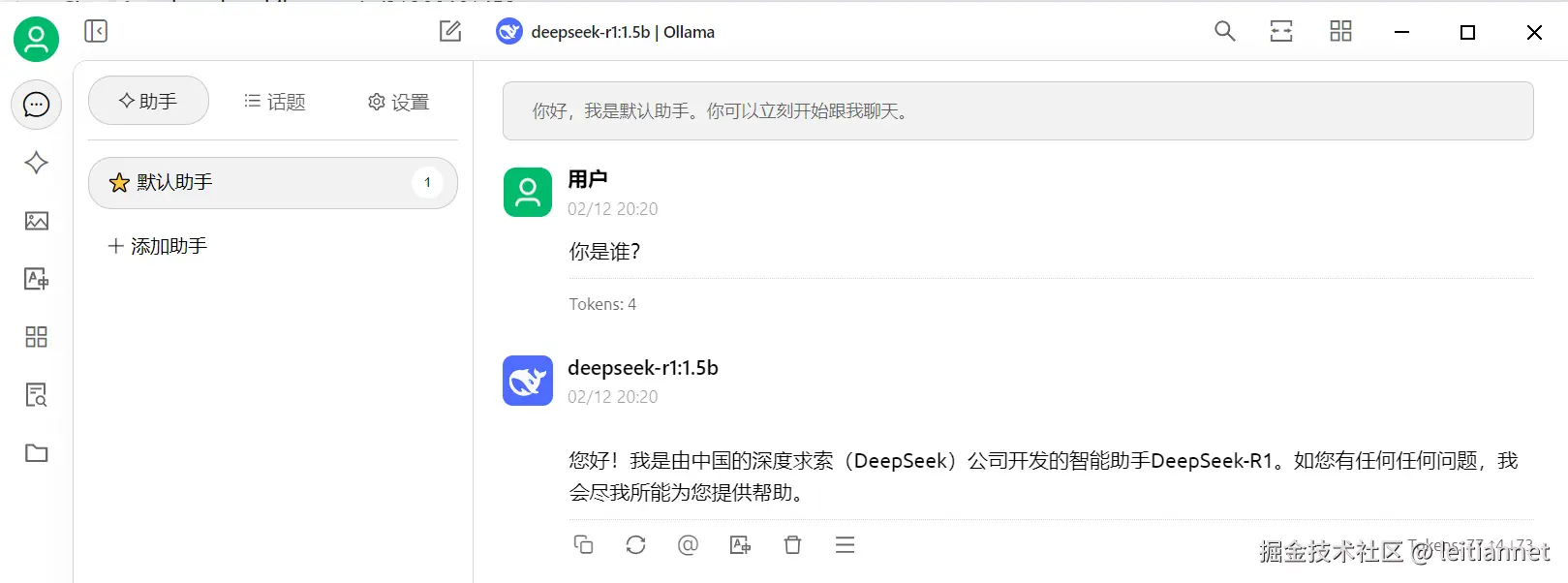This screenshot has width=1568, height=583.
Task: Open the image painting sidebar icon
Action: 36,221
